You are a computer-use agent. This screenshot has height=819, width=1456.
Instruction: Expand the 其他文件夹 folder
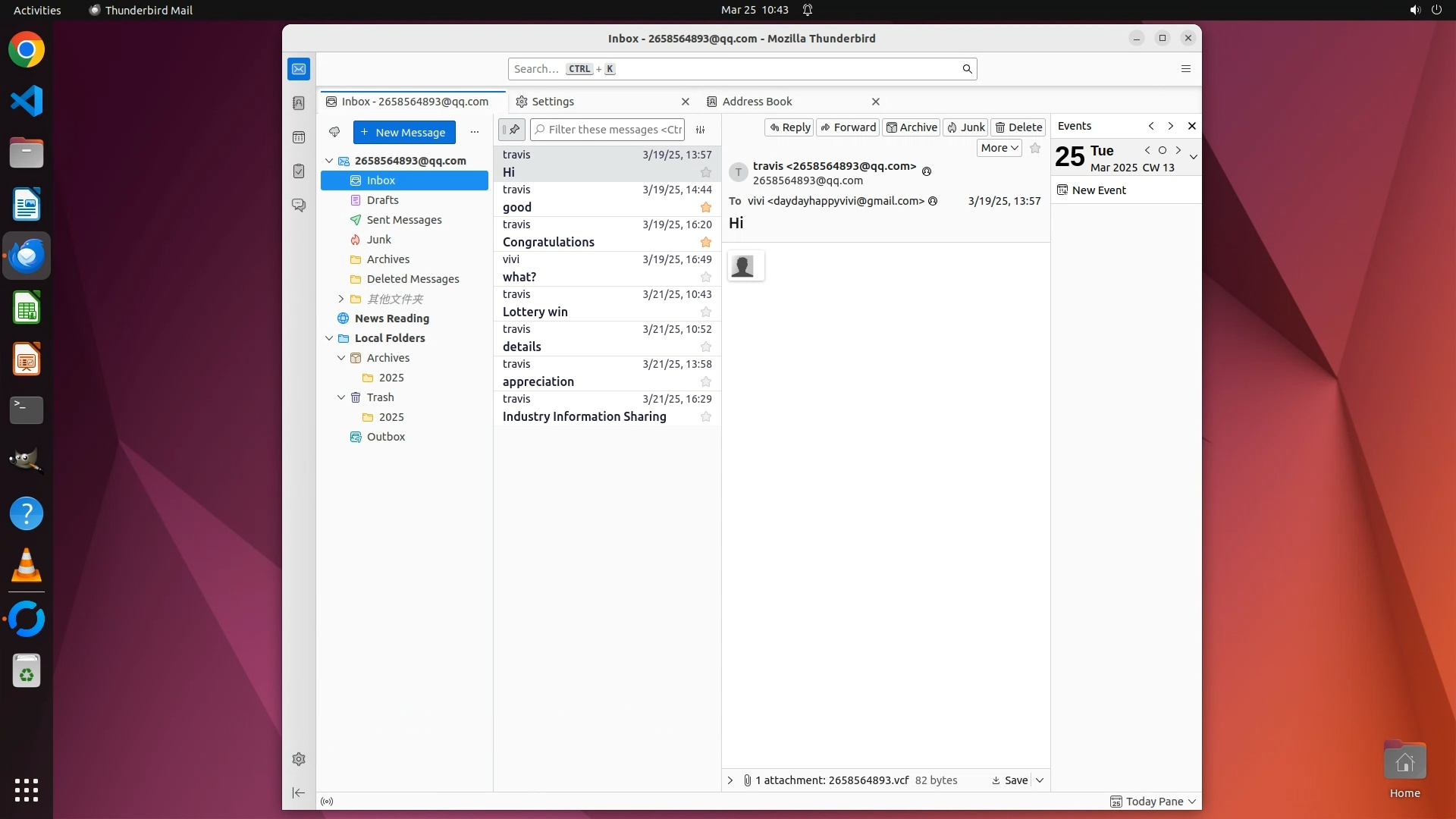(x=340, y=299)
